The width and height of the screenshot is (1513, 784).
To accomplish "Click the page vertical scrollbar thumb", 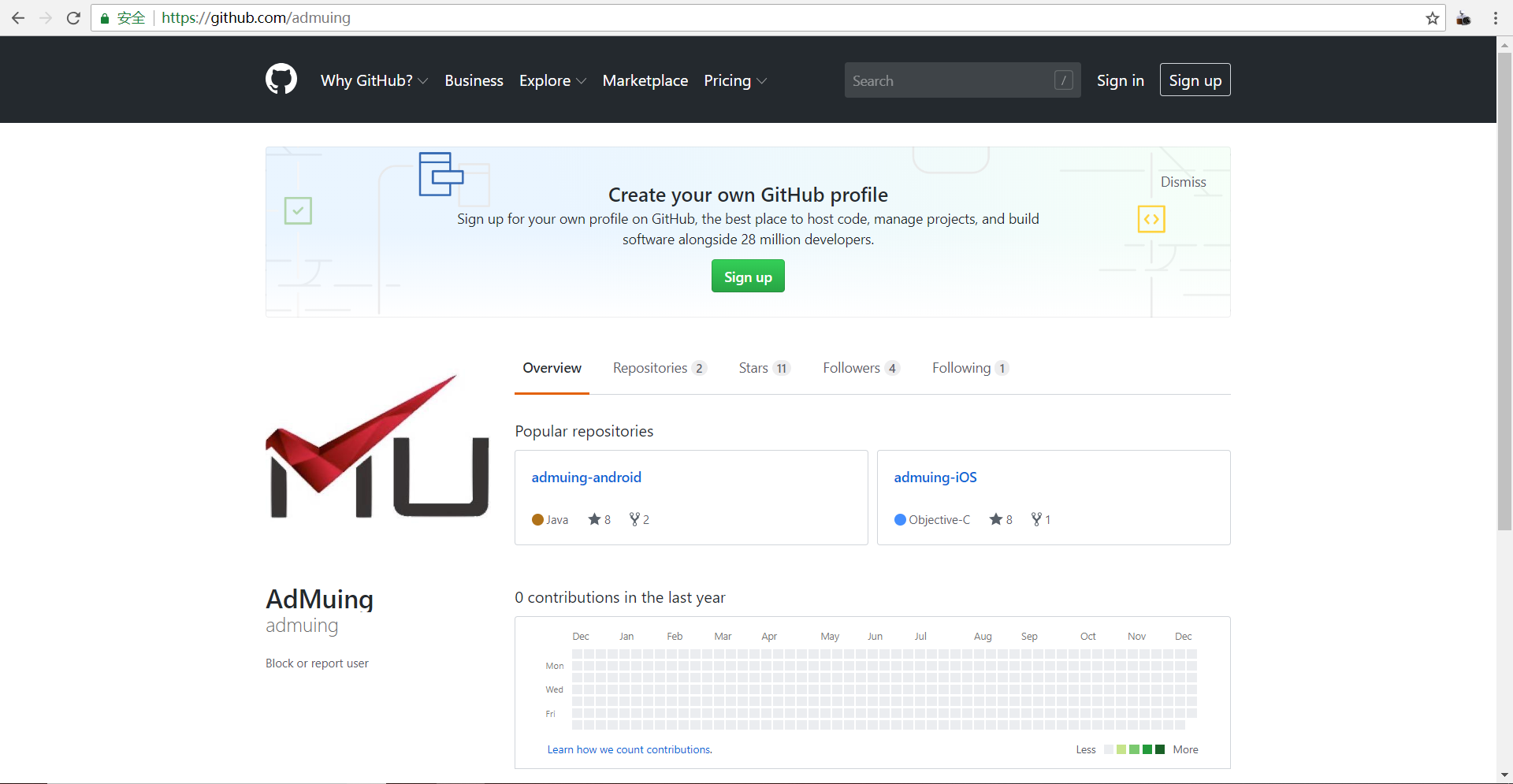I will pyautogui.click(x=1504, y=292).
